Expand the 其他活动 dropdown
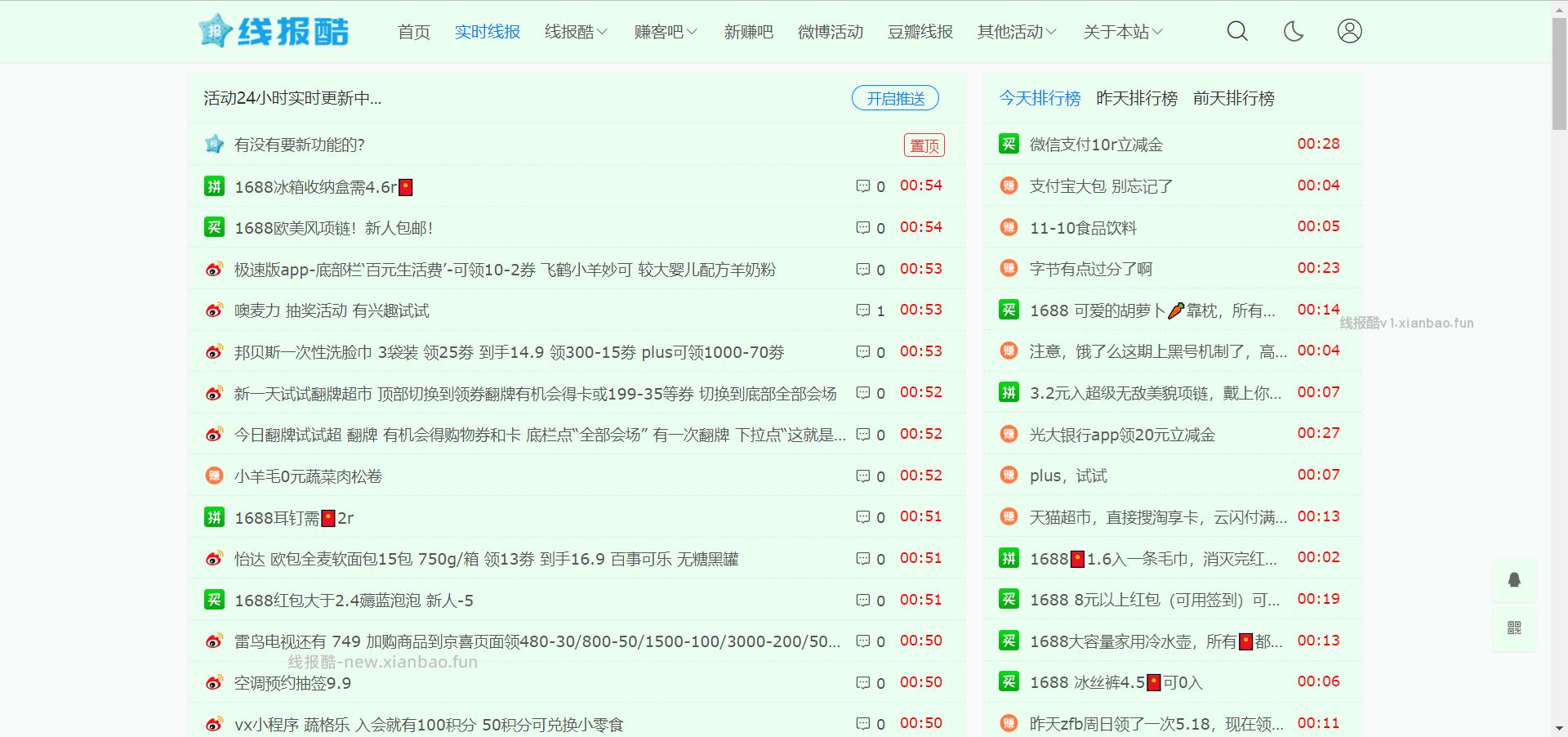 click(1015, 31)
